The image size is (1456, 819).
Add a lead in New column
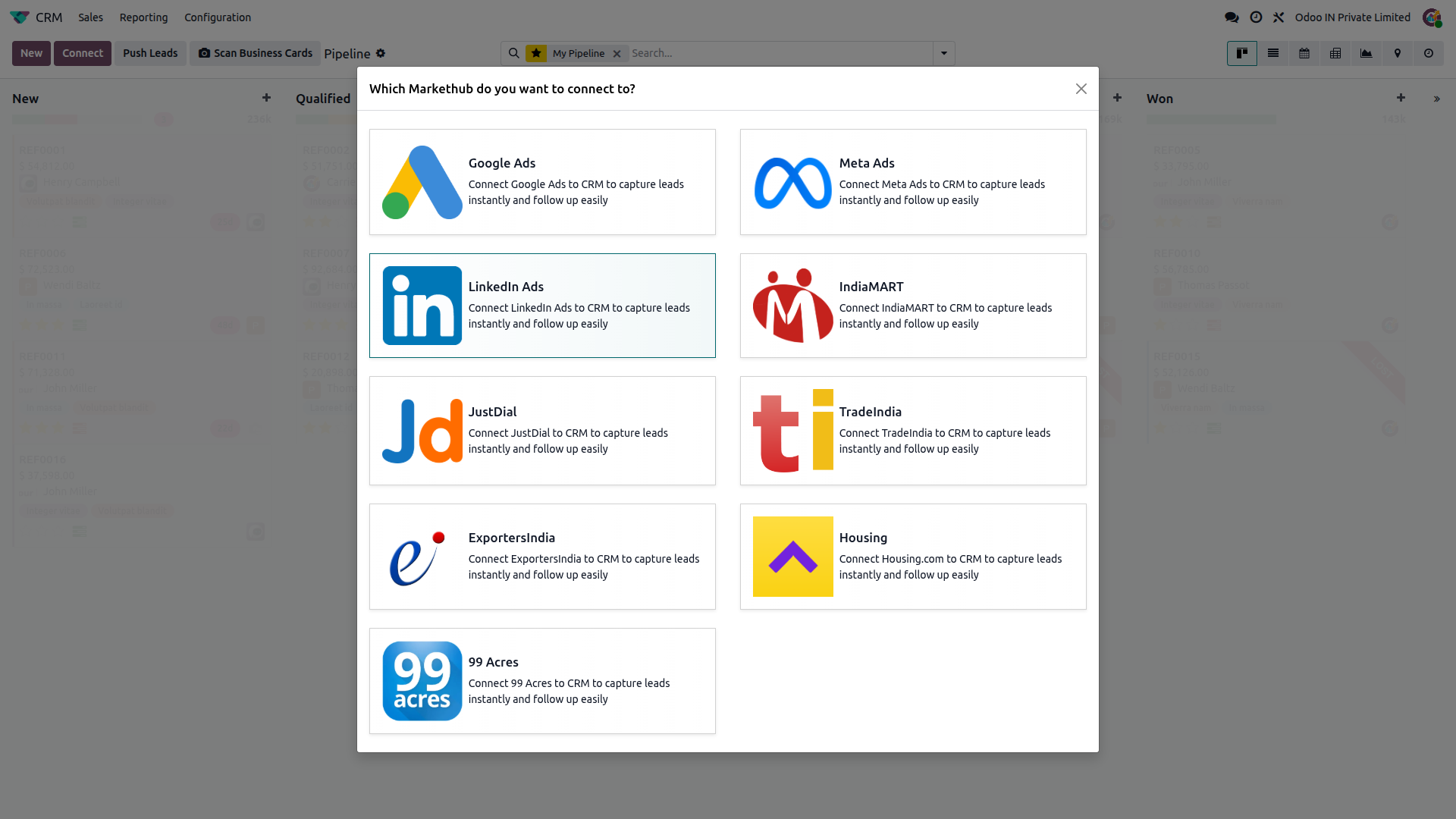pos(266,98)
